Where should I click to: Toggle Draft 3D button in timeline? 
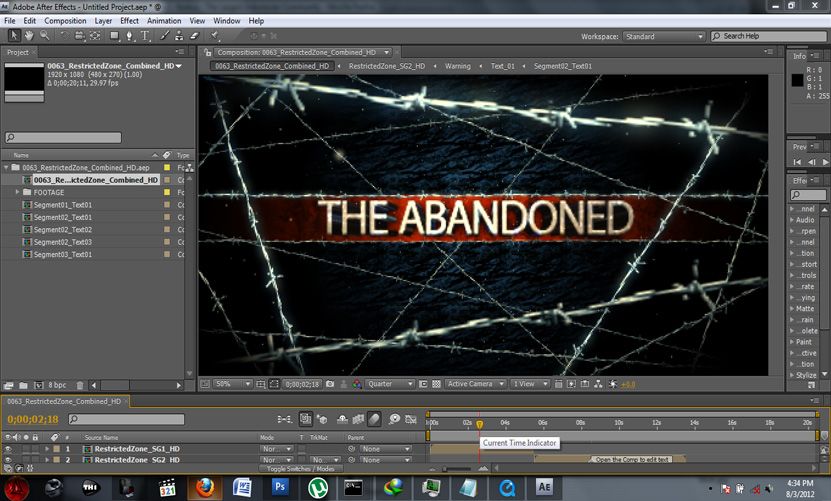click(x=322, y=419)
